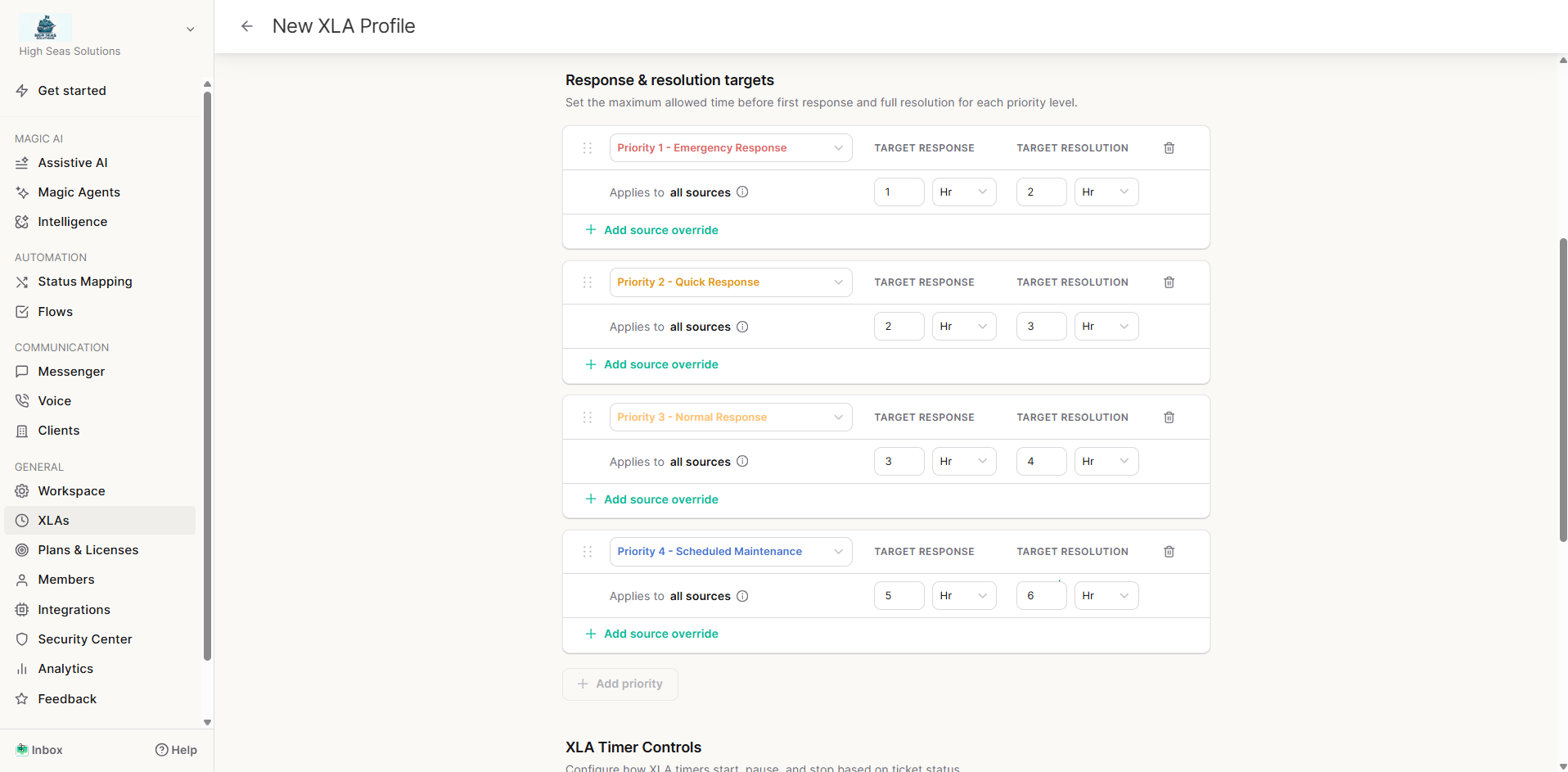Delete the Priority 4 Scheduled Maintenance row
Screen dimensions: 1568x772
[x=1169, y=552]
